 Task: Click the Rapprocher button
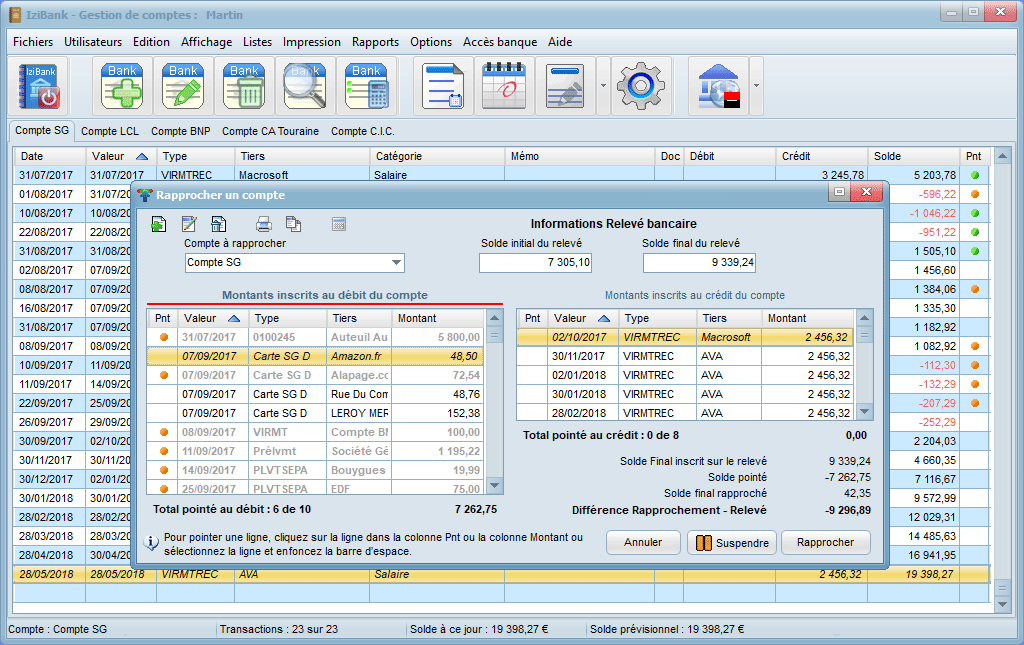(x=825, y=542)
